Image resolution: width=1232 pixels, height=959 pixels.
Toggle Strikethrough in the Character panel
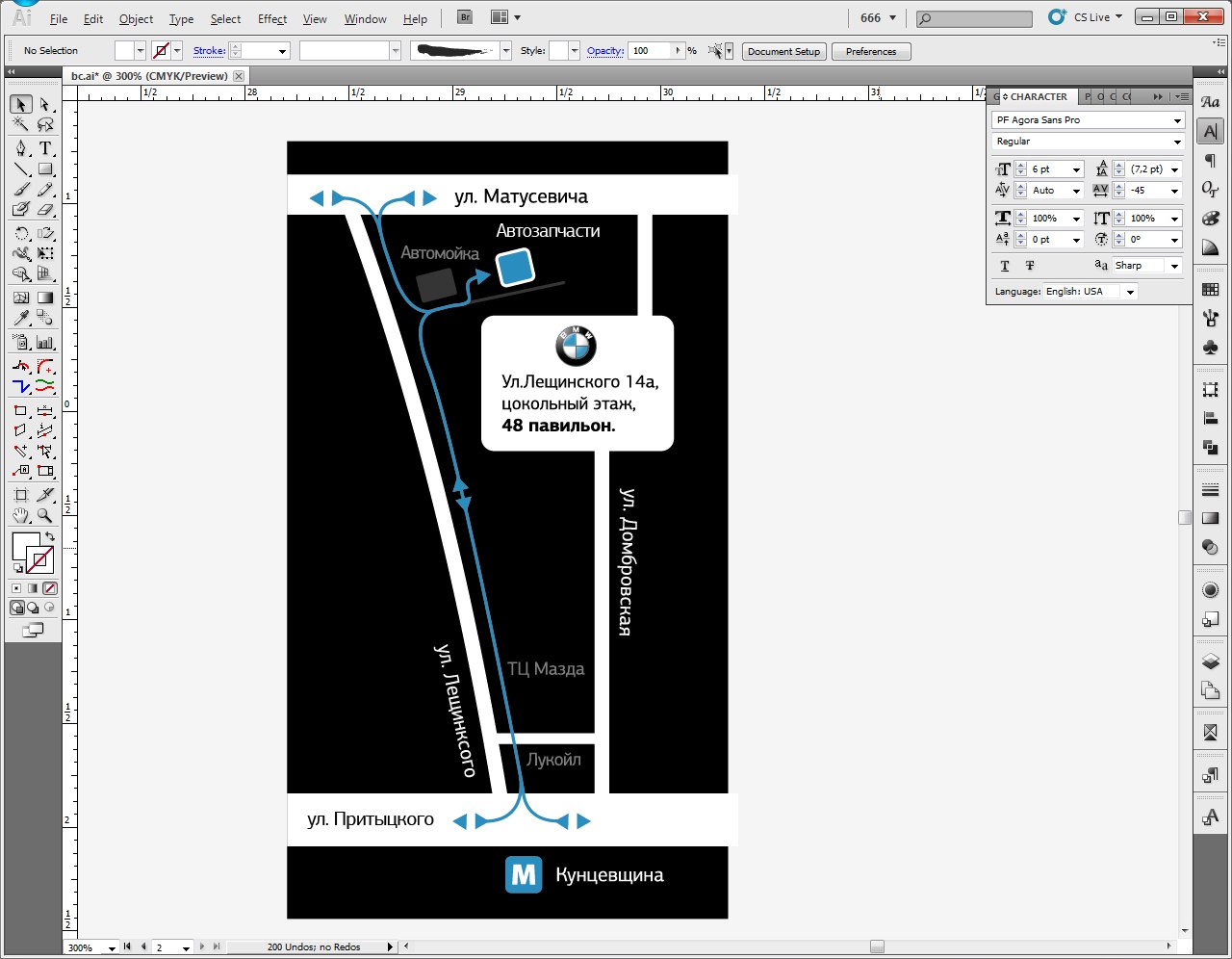point(1030,266)
